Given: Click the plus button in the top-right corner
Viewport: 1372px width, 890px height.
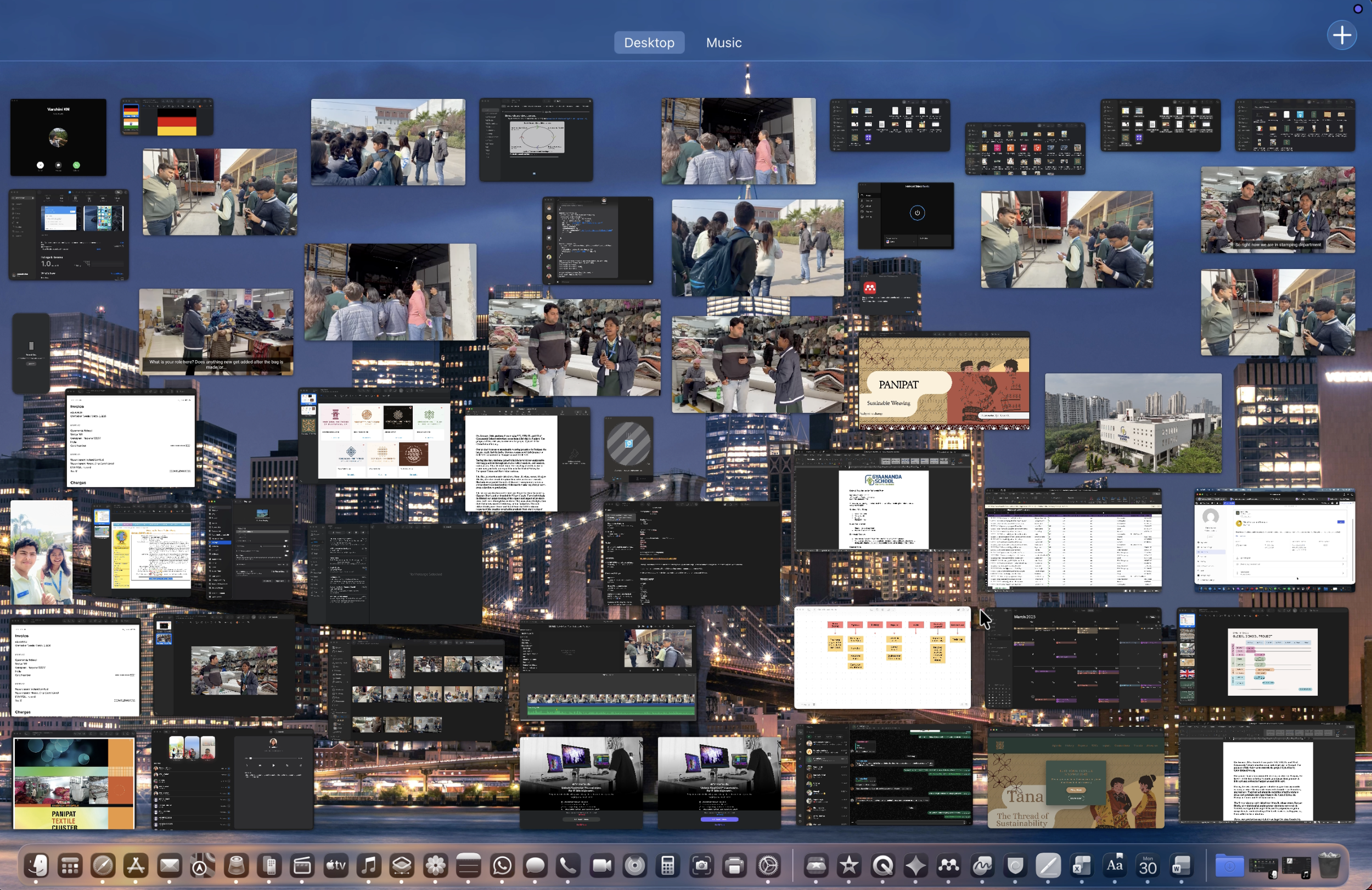Looking at the screenshot, I should pos(1341,35).
